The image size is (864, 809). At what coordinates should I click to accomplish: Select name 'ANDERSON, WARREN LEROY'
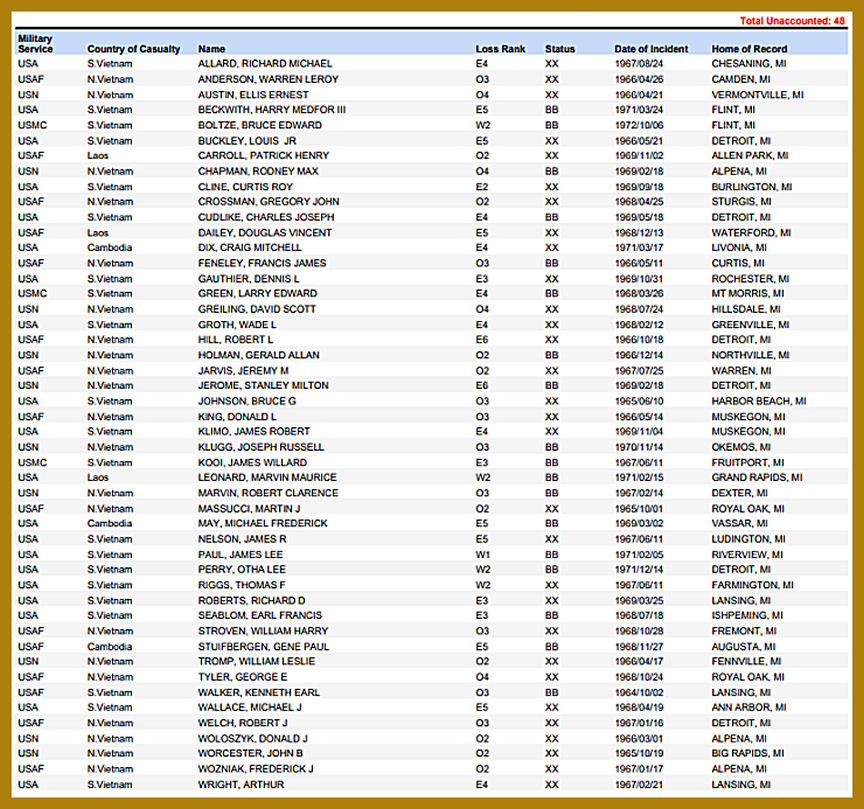tap(268, 79)
